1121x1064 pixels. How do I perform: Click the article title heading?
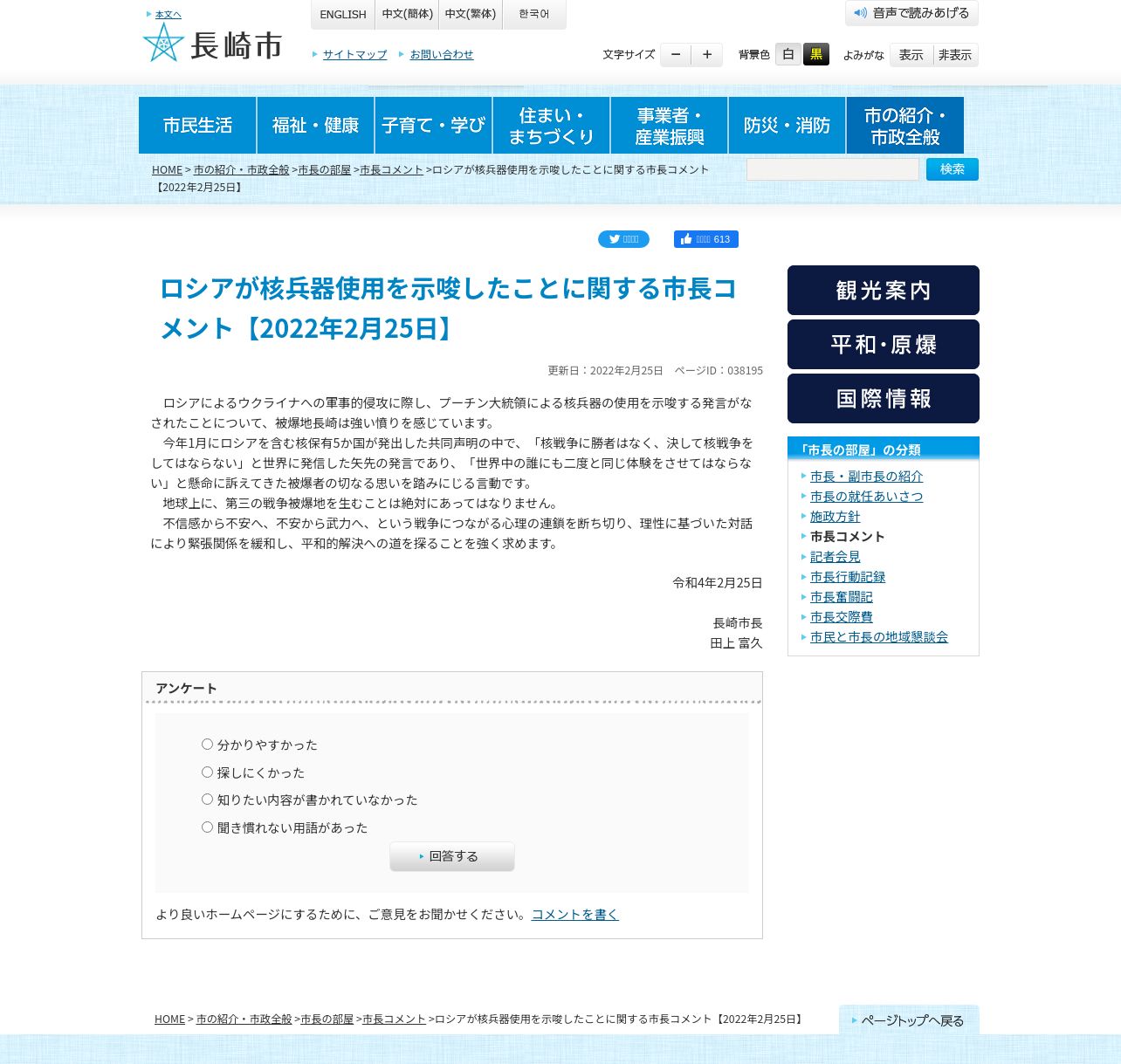[x=448, y=308]
